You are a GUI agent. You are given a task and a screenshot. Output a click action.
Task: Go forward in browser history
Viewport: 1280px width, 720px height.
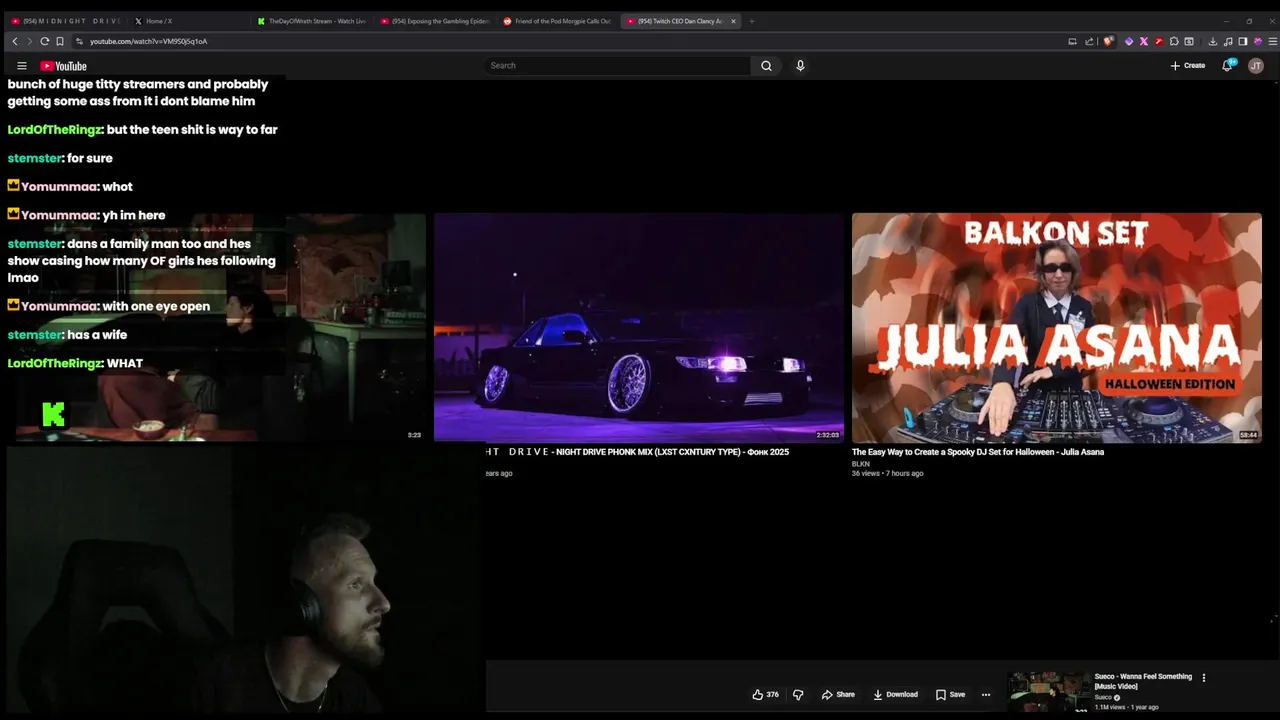29,41
